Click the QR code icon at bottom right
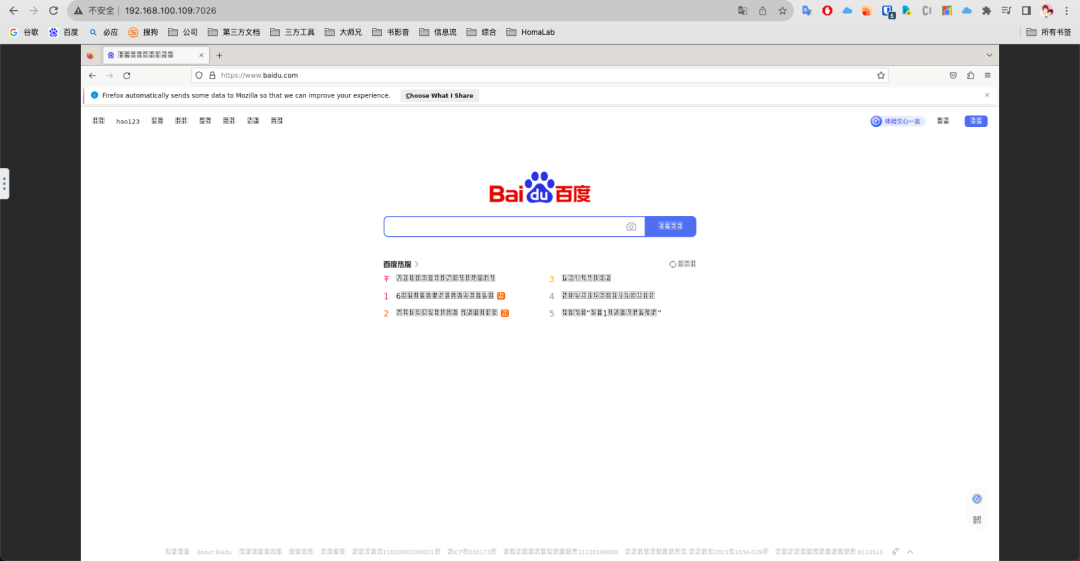Screen dimensions: 1080x561 click(977, 520)
